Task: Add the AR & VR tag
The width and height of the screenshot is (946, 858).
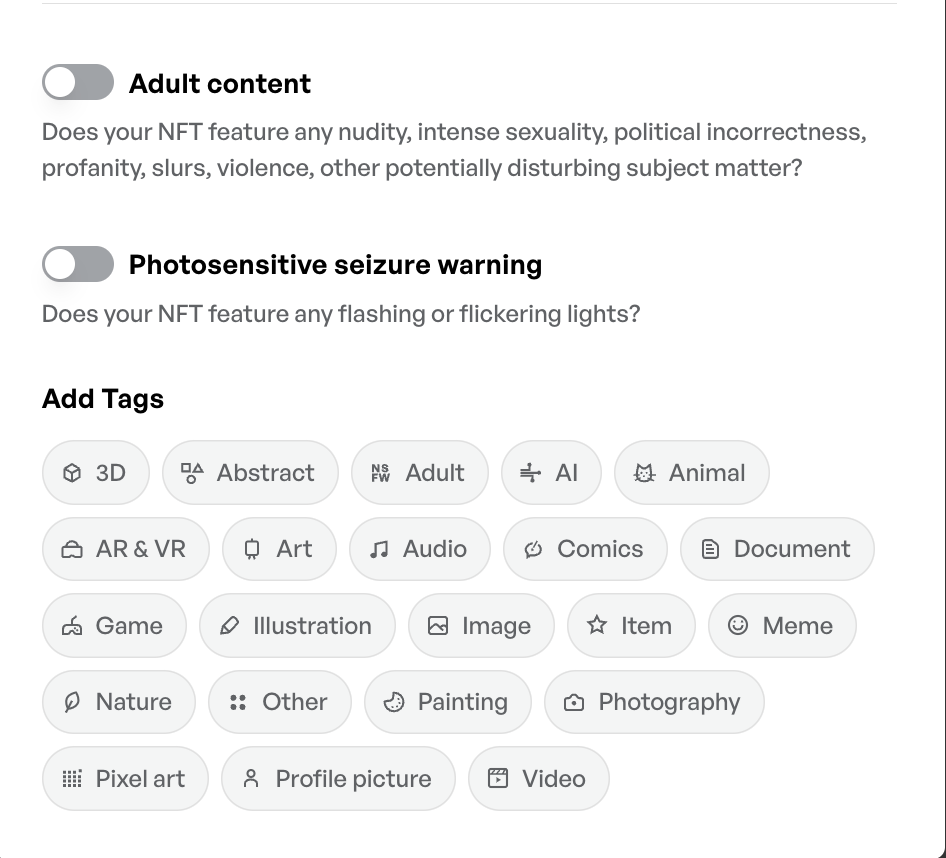Action: coord(126,549)
